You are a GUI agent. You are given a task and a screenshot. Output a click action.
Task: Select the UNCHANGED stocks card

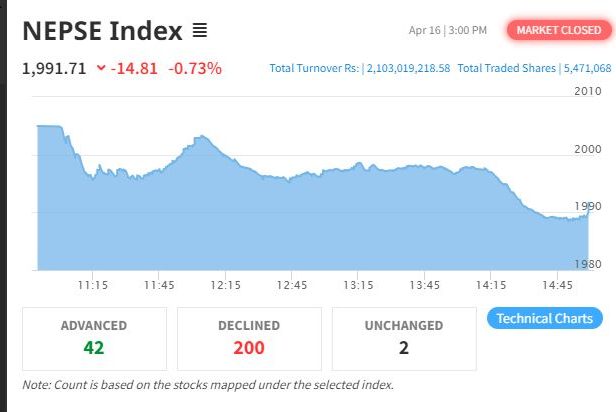click(404, 338)
